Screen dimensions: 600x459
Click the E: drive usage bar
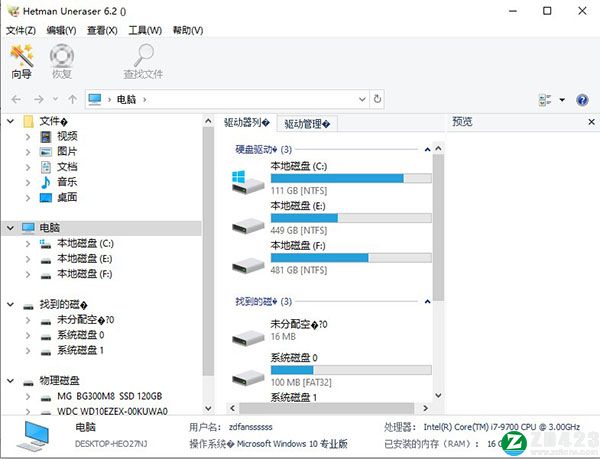pos(351,218)
